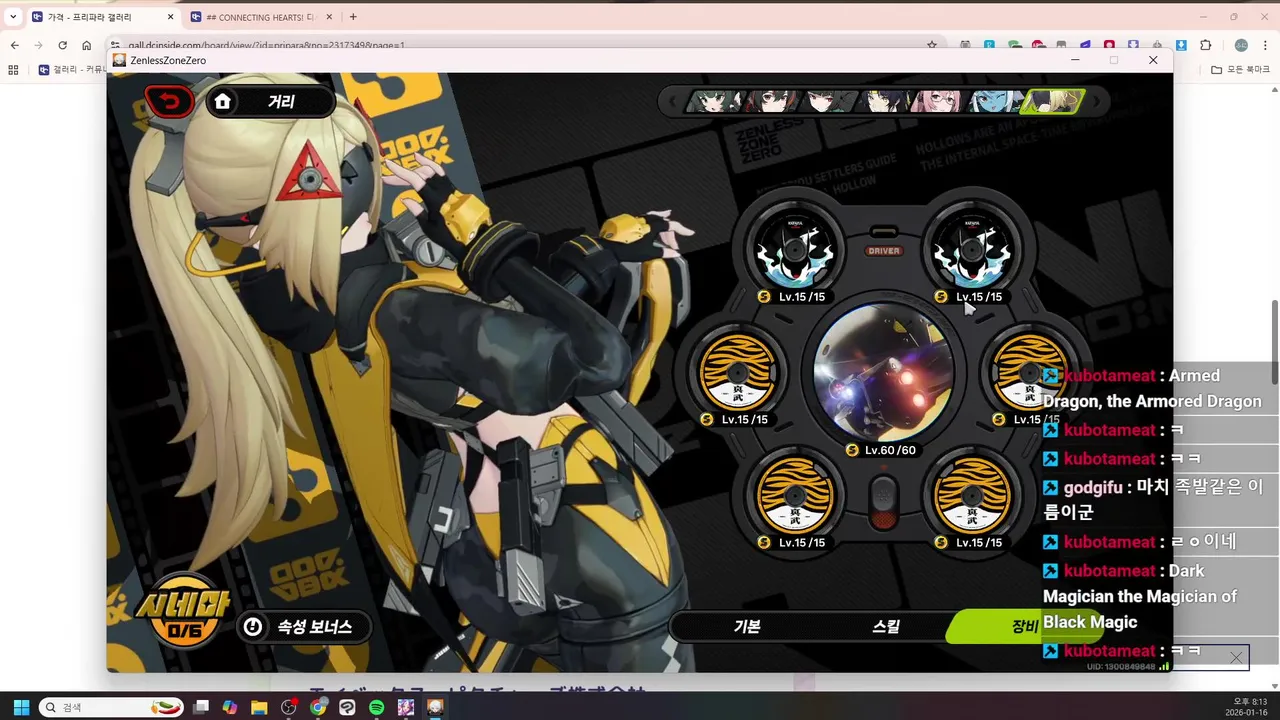This screenshot has width=1280, height=720.
Task: Select the highlighted blonde character portrait
Action: click(1052, 101)
